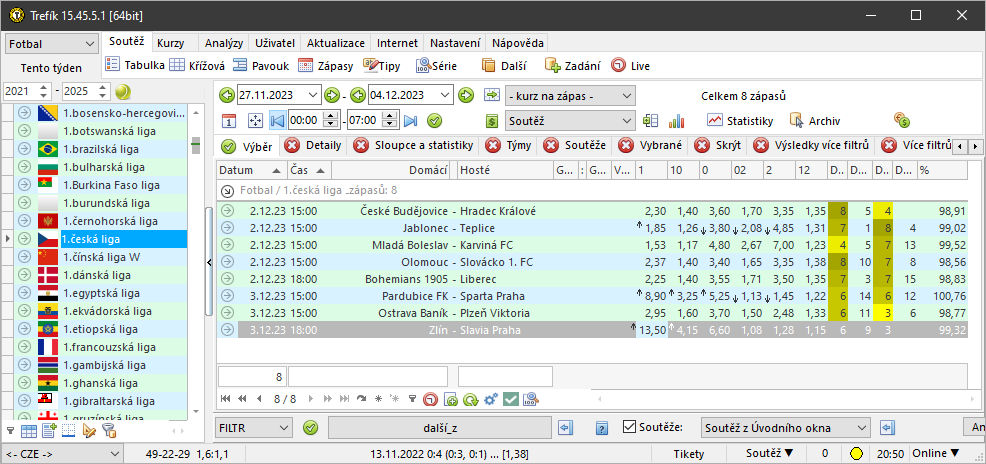
Task: Open the Tipy tips view
Action: pos(383,65)
